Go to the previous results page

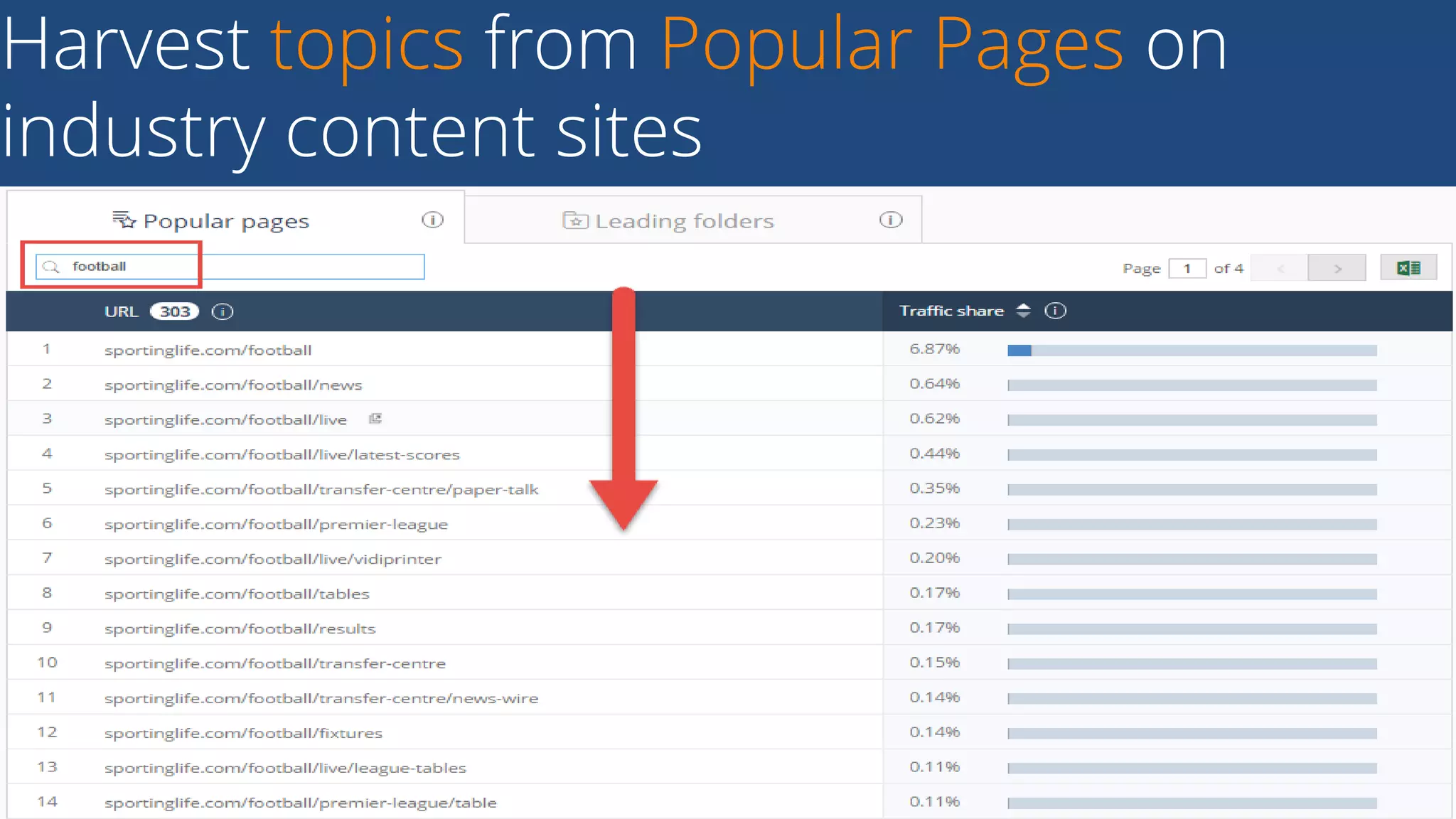click(x=1280, y=268)
